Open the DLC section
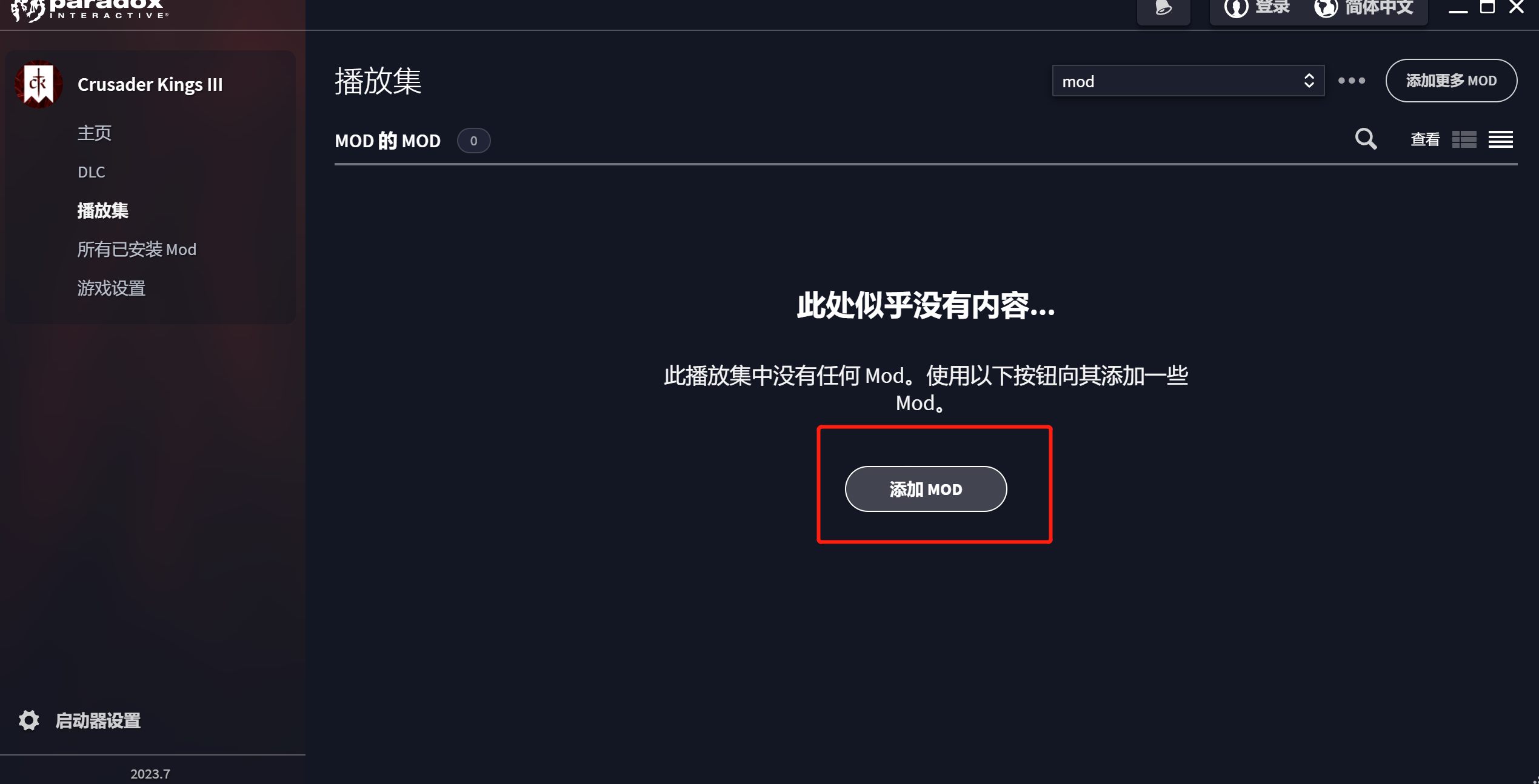Screen dimensions: 1539x784 [92, 172]
